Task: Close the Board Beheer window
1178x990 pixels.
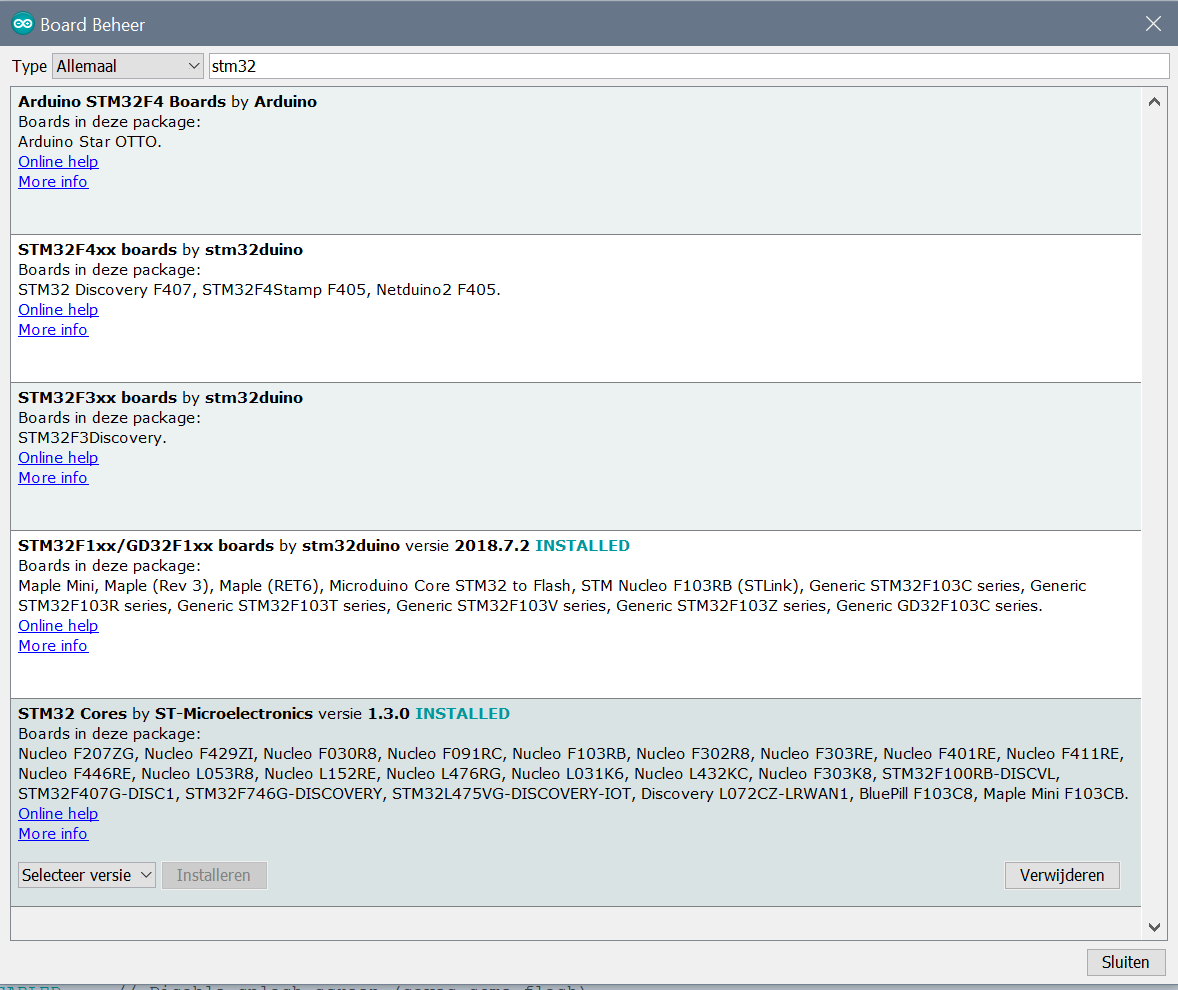Action: click(x=1154, y=24)
